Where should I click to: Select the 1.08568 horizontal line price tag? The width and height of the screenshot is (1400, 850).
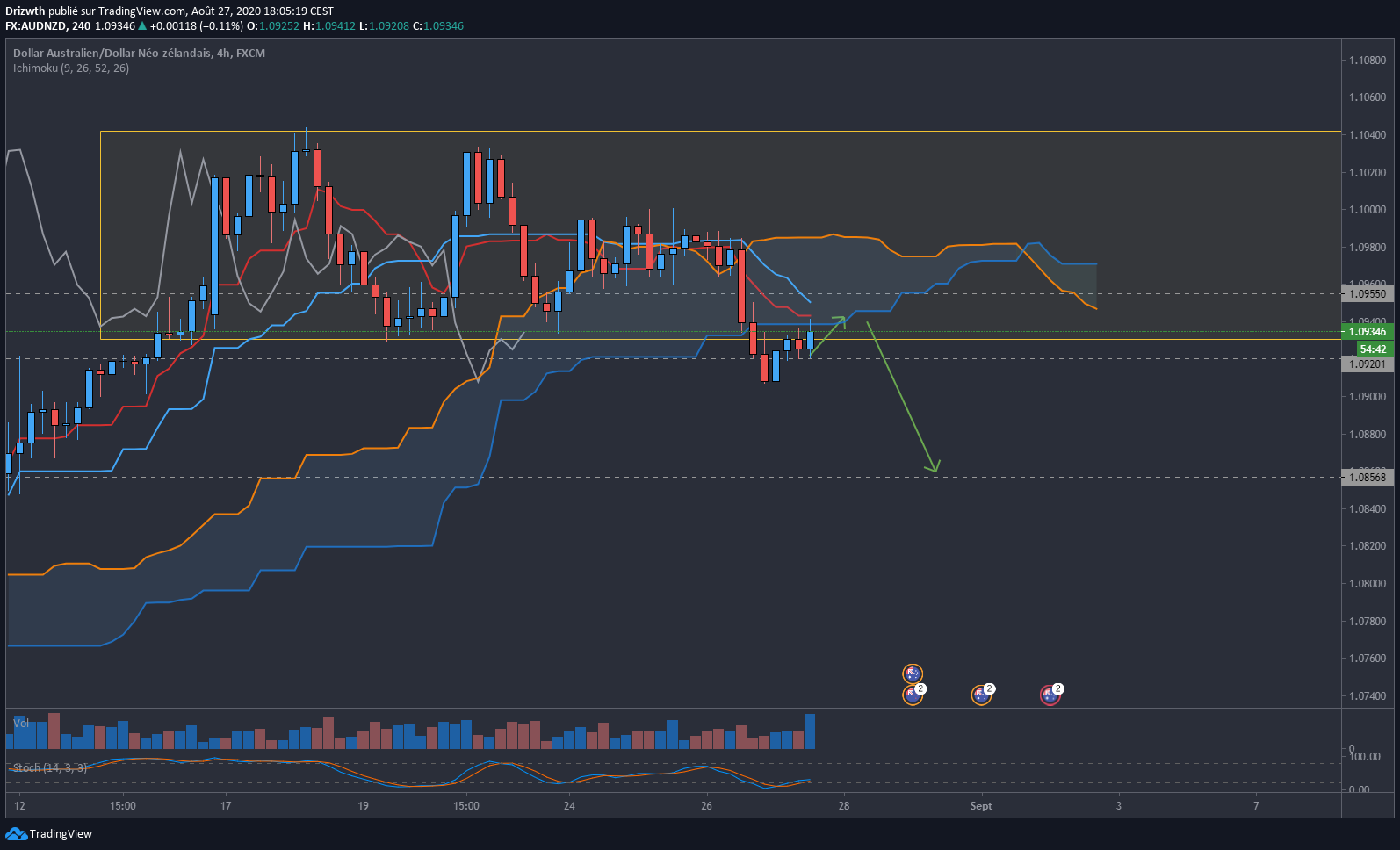point(1368,478)
